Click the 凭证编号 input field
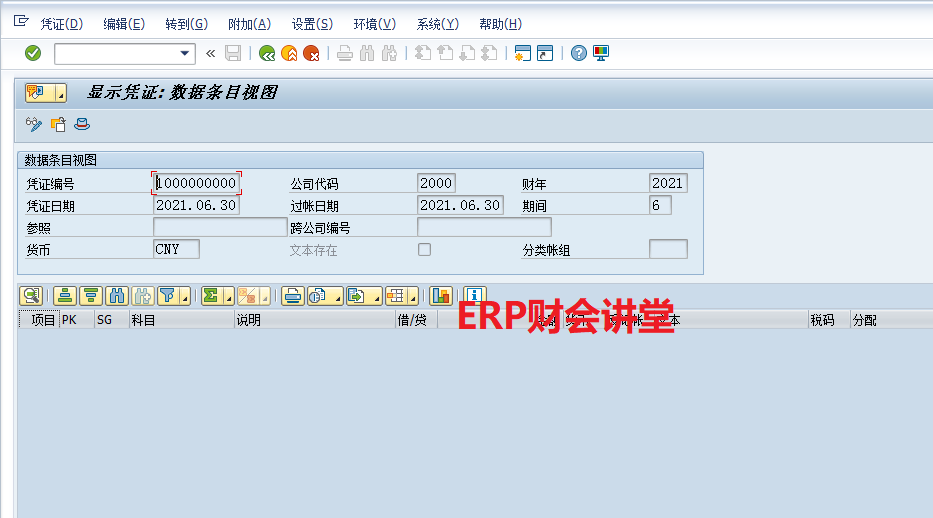This screenshot has height=518, width=933. [x=196, y=184]
